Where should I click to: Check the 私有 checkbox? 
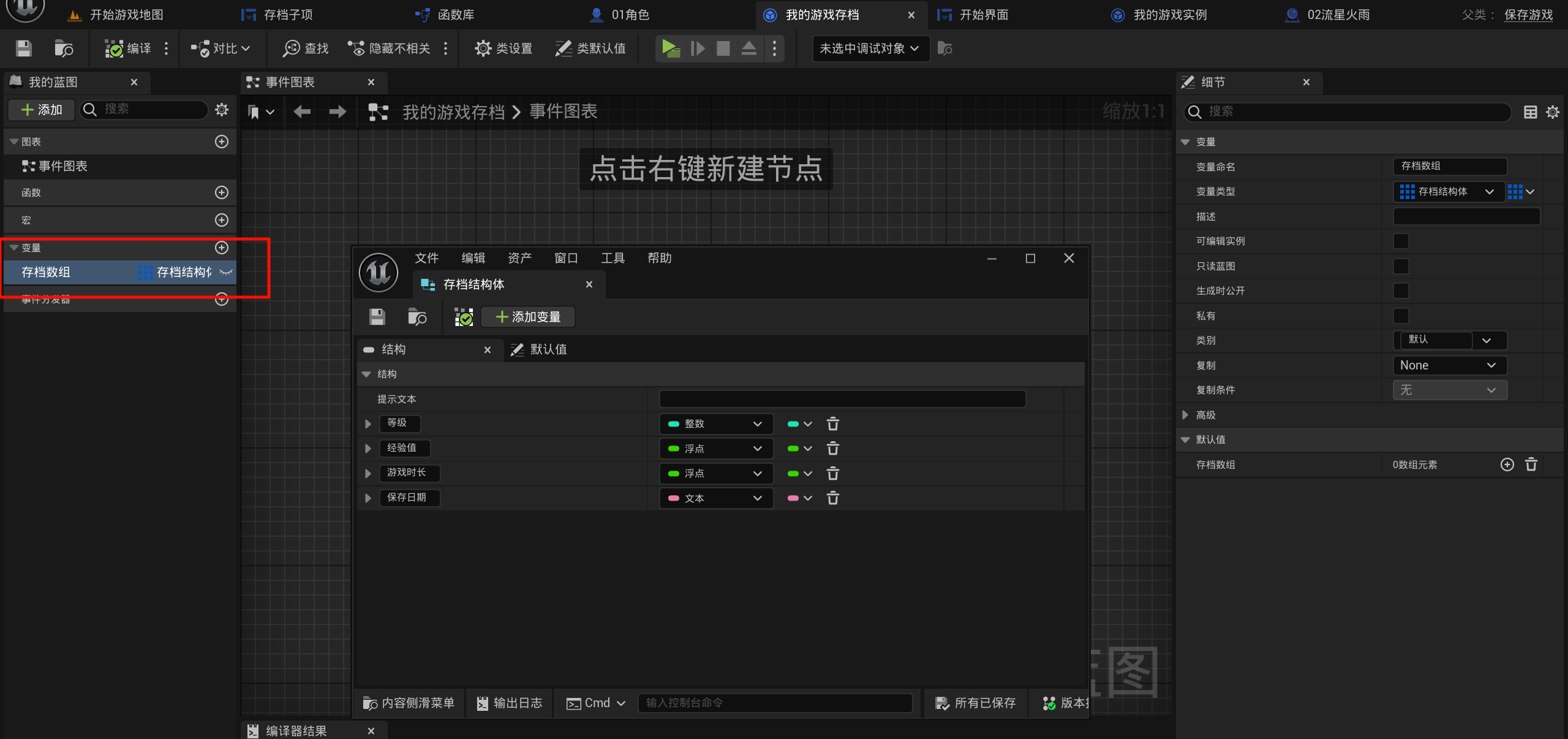pos(1400,316)
